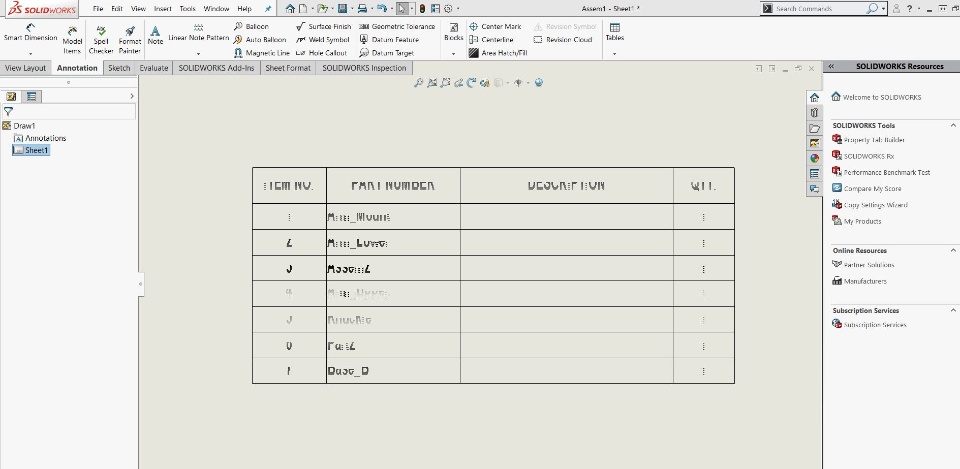Switch to the Sketch tab
Image resolution: width=960 pixels, height=469 pixels.
pyautogui.click(x=119, y=68)
